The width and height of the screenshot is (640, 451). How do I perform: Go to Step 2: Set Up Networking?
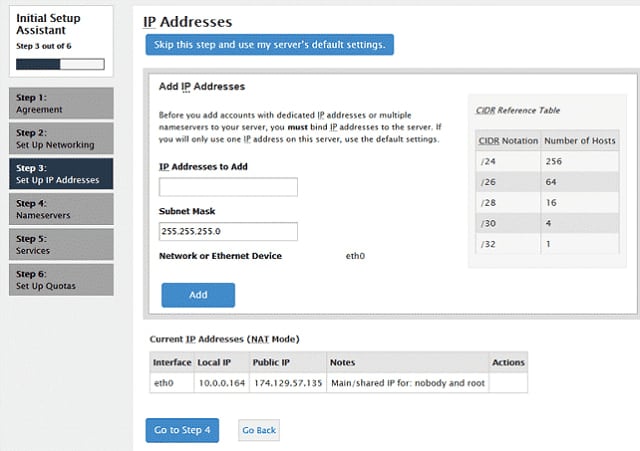coord(62,139)
